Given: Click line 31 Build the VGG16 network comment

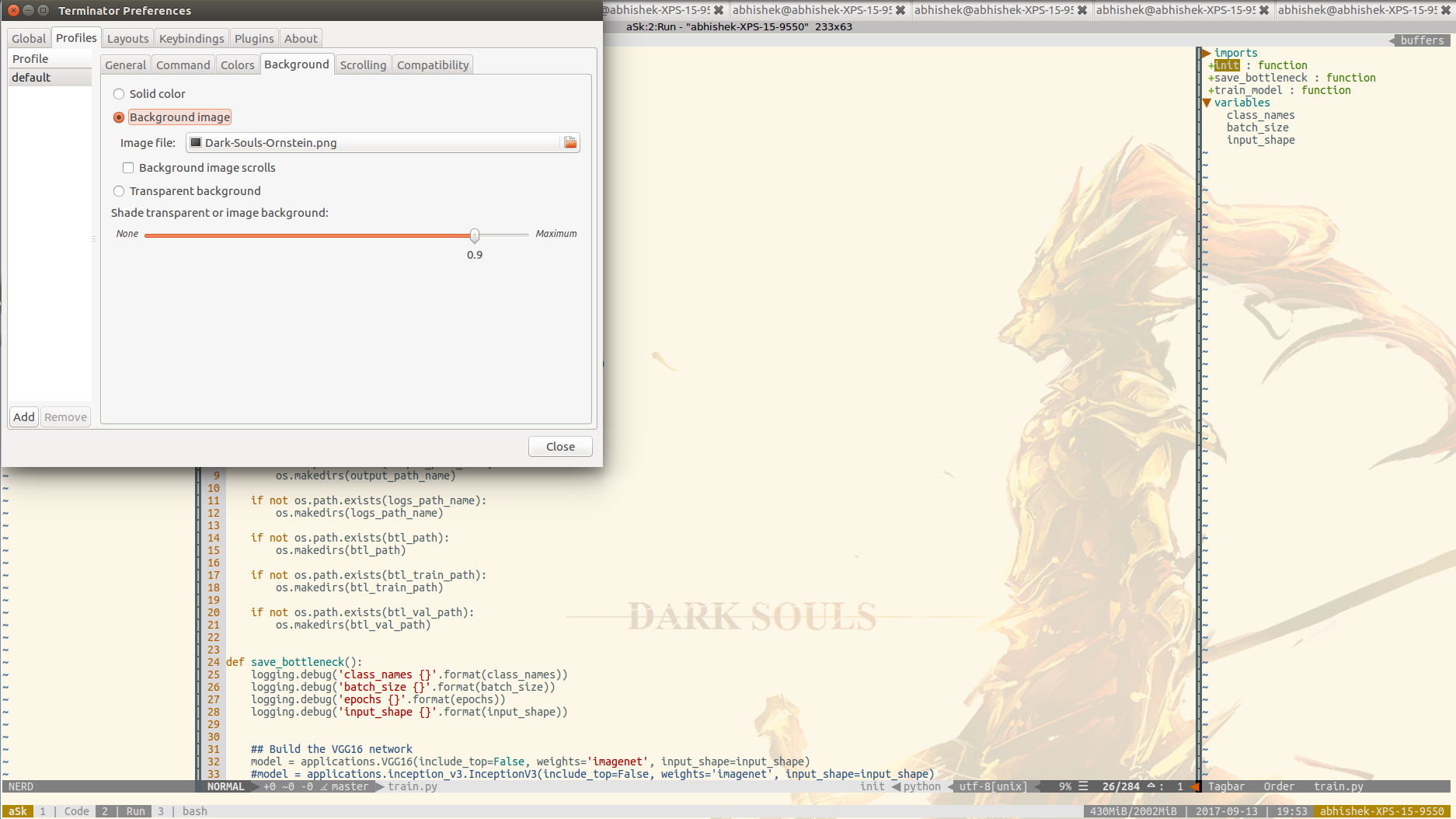Looking at the screenshot, I should (332, 749).
